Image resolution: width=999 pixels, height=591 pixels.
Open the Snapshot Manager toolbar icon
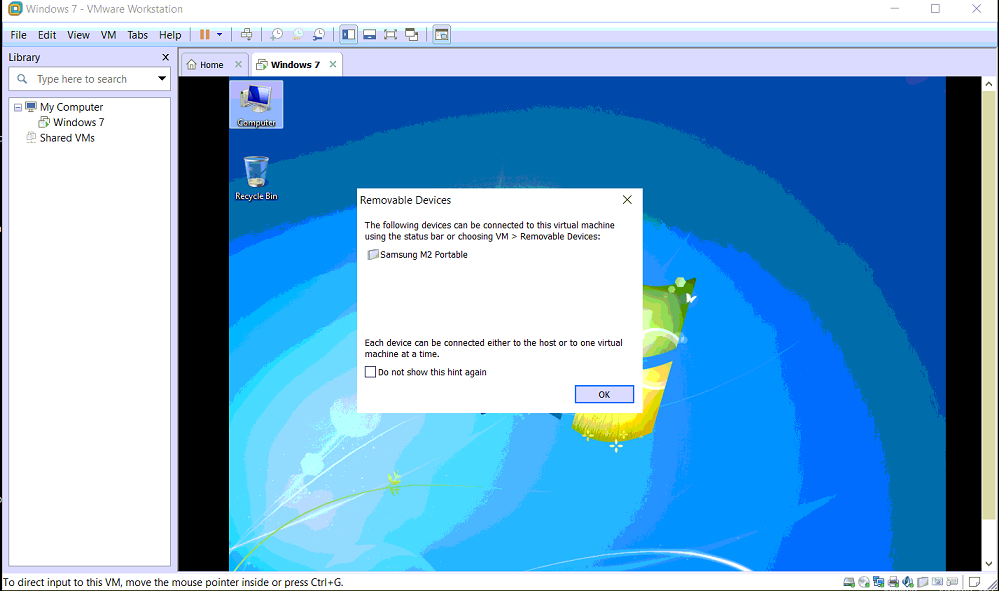click(x=319, y=34)
